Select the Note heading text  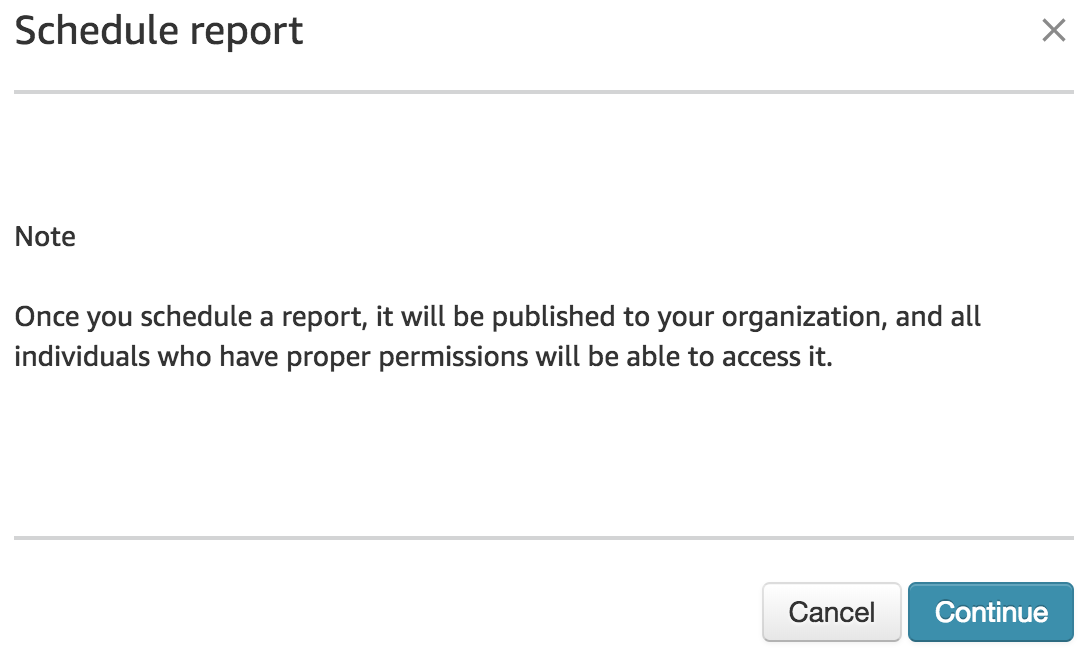point(45,237)
